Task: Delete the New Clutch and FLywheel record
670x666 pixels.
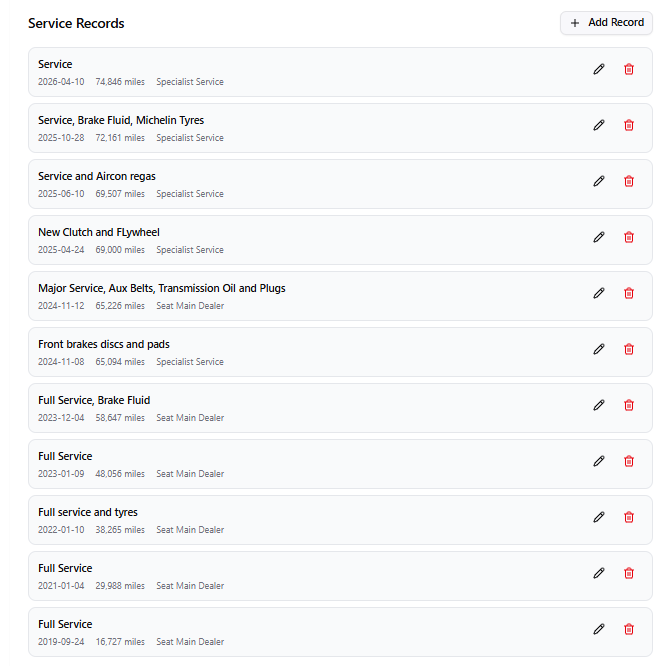Action: (x=629, y=237)
